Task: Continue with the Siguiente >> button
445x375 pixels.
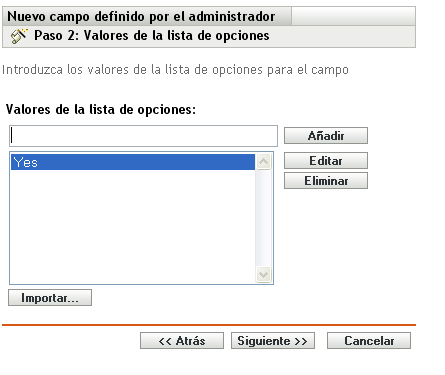Action: coord(273,341)
